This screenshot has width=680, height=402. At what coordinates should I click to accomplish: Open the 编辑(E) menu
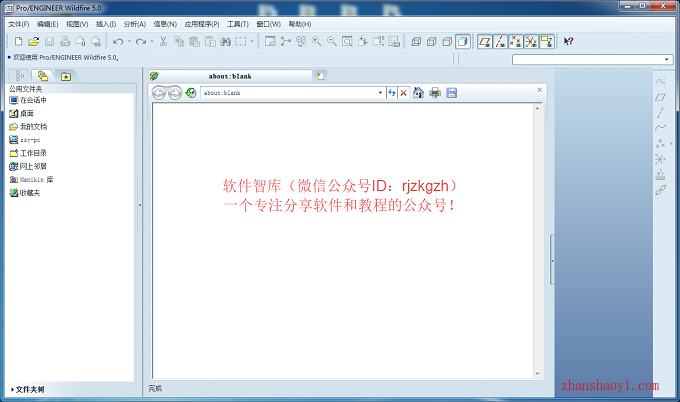tap(47, 24)
